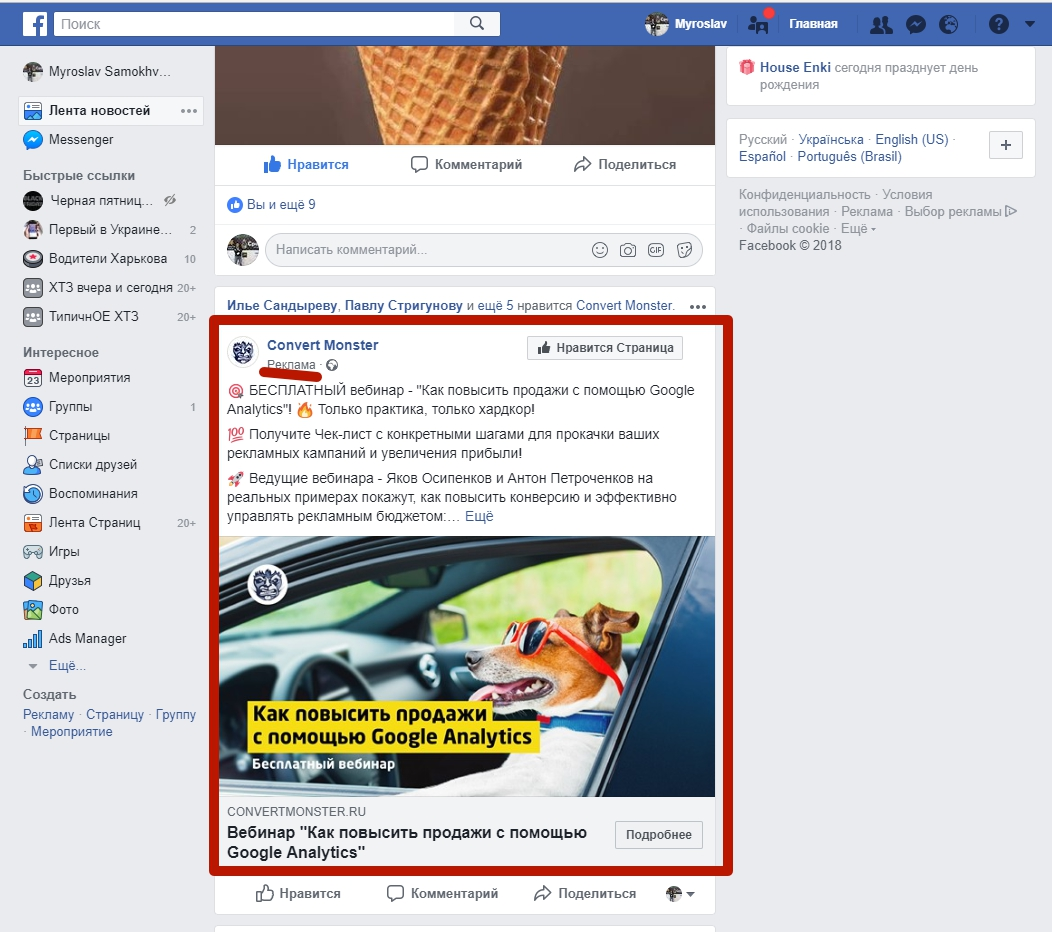1052x932 pixels.
Task: Click Комментарий on the ice cream post
Action: [x=466, y=164]
